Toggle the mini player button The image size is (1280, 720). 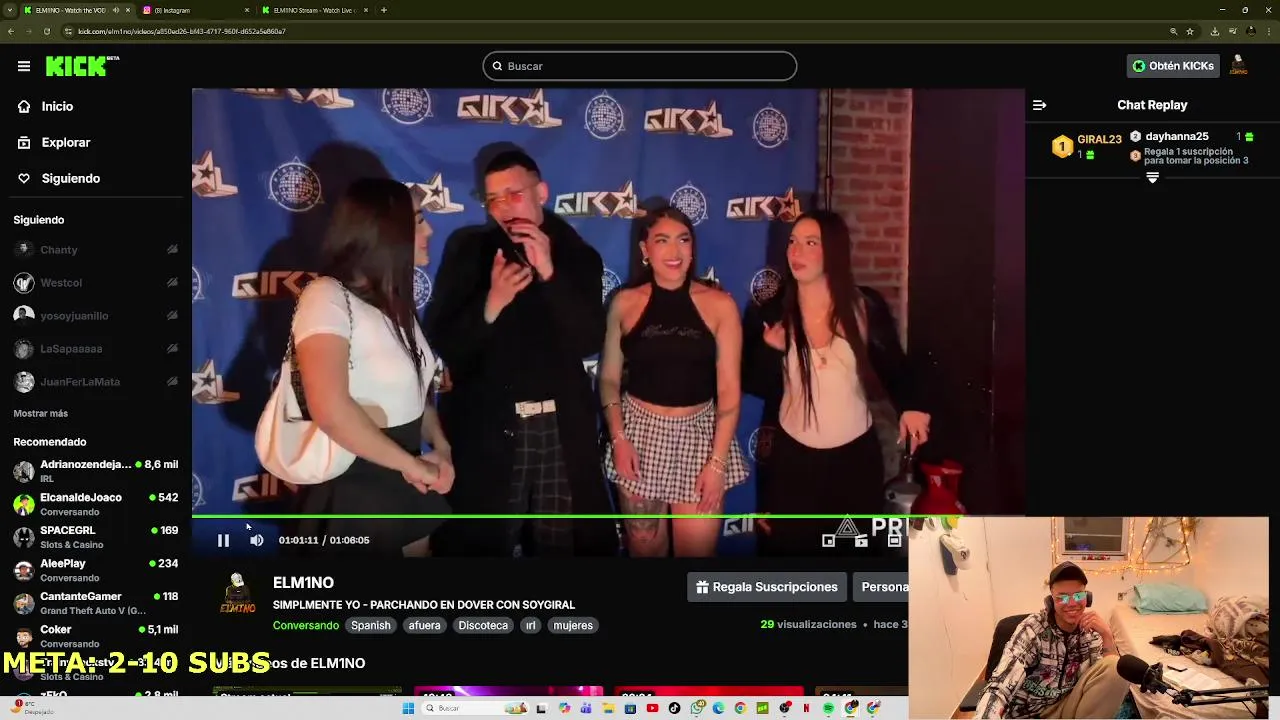(828, 540)
